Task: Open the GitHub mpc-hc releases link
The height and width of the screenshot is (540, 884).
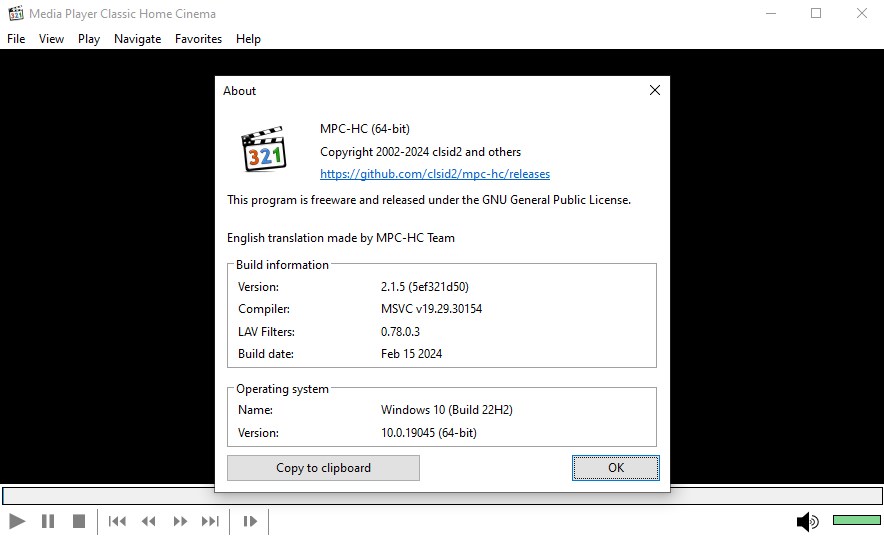Action: pos(435,174)
